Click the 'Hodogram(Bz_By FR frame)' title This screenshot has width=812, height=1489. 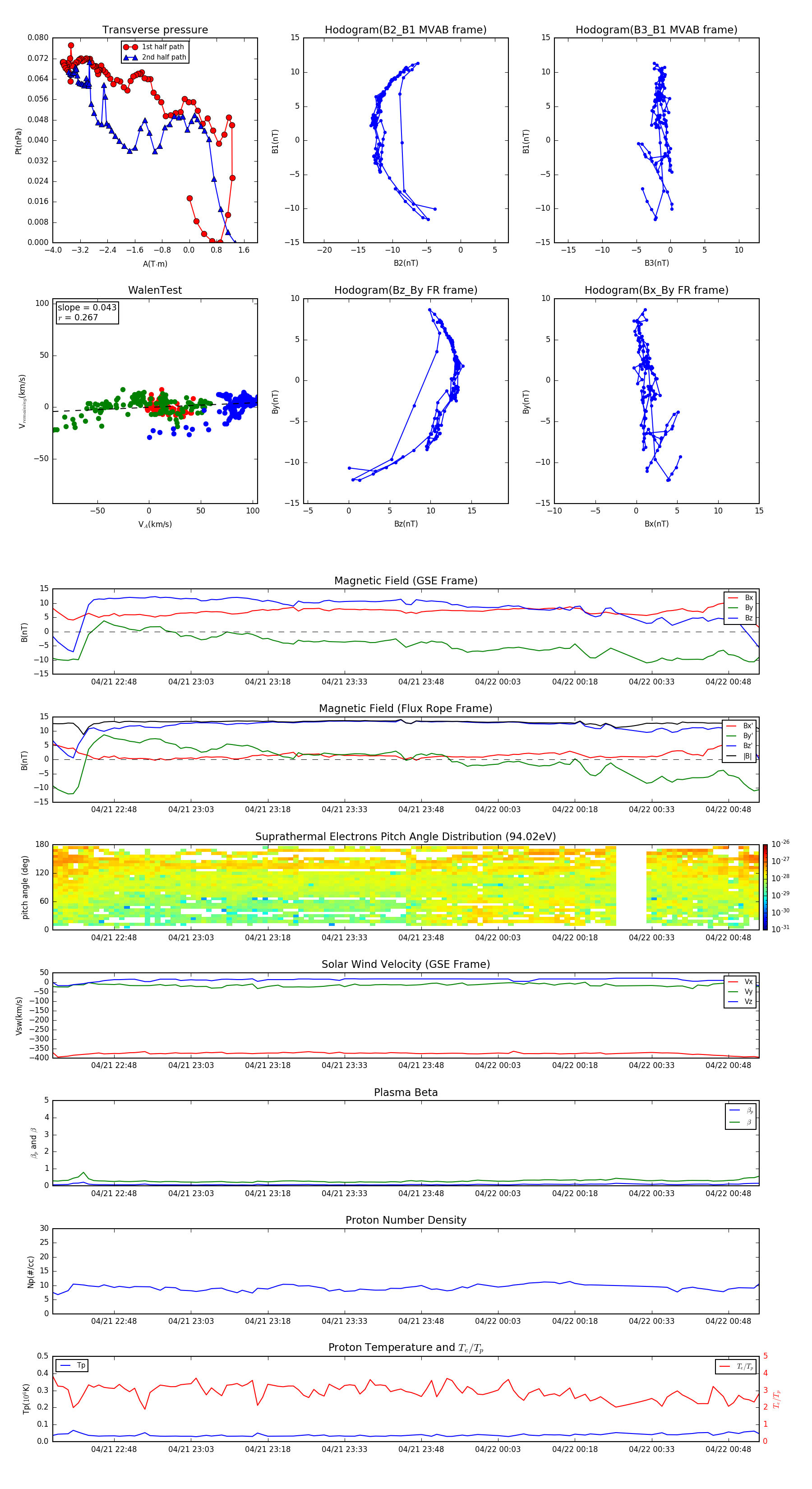pyautogui.click(x=406, y=290)
